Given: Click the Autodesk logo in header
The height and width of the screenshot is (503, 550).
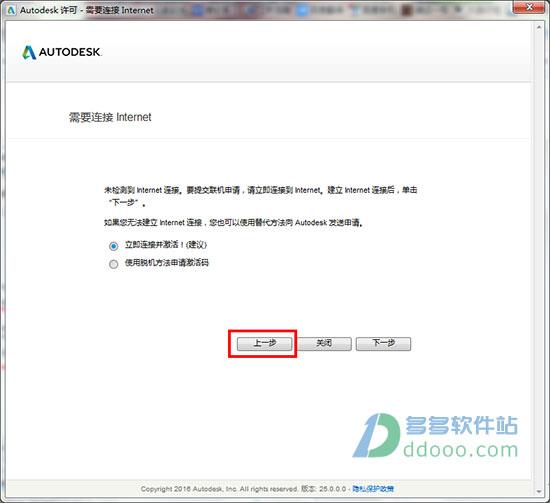Looking at the screenshot, I should (x=62, y=53).
